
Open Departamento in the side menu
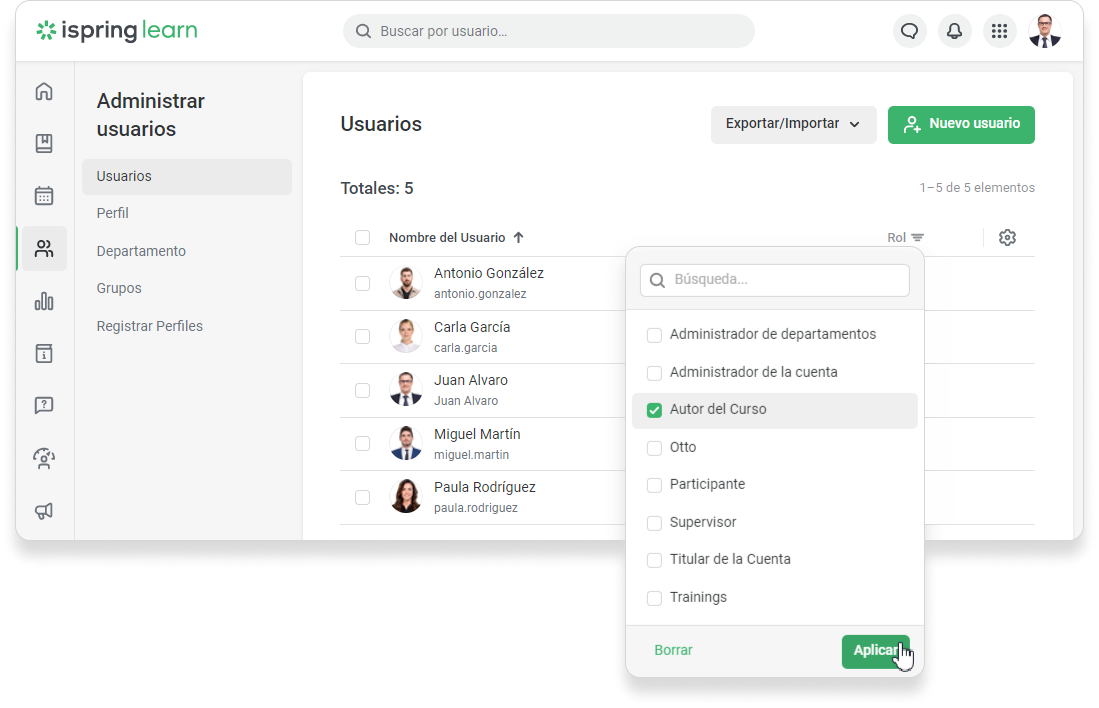141,251
